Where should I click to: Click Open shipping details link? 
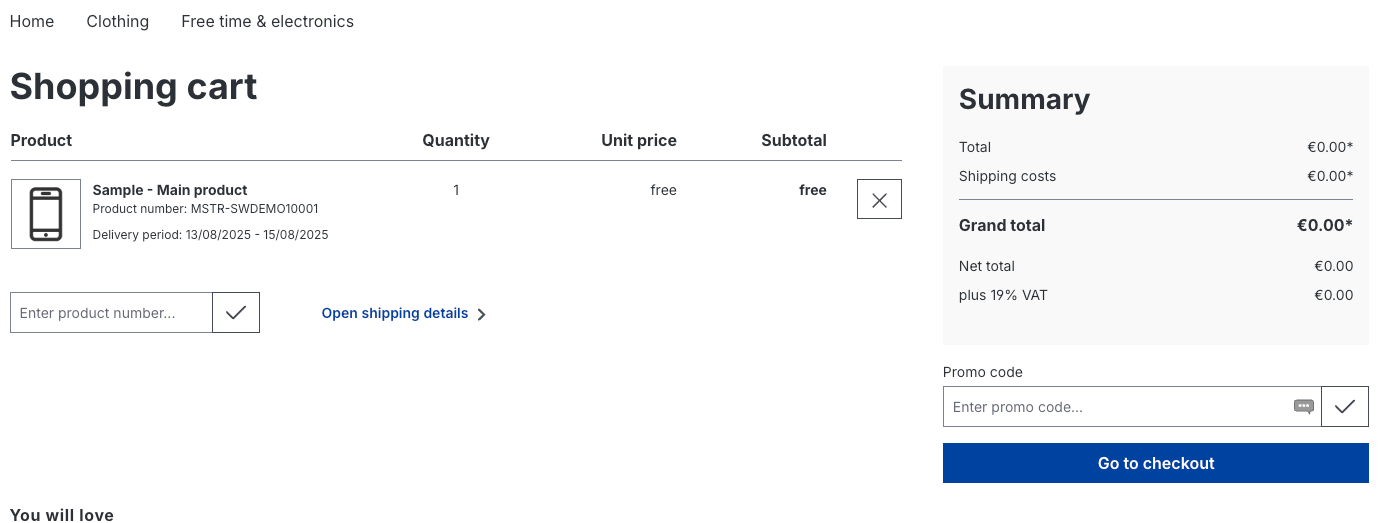395,313
